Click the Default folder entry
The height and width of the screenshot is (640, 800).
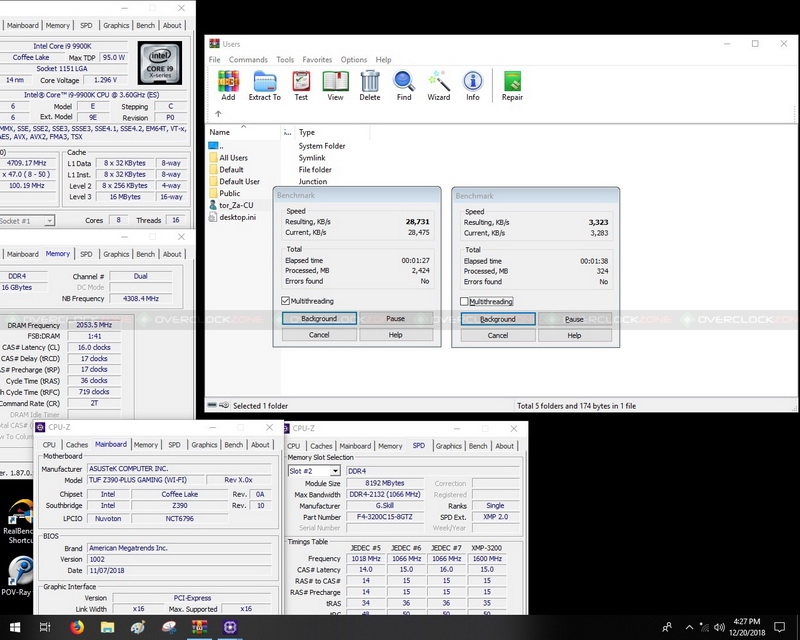tap(226, 169)
